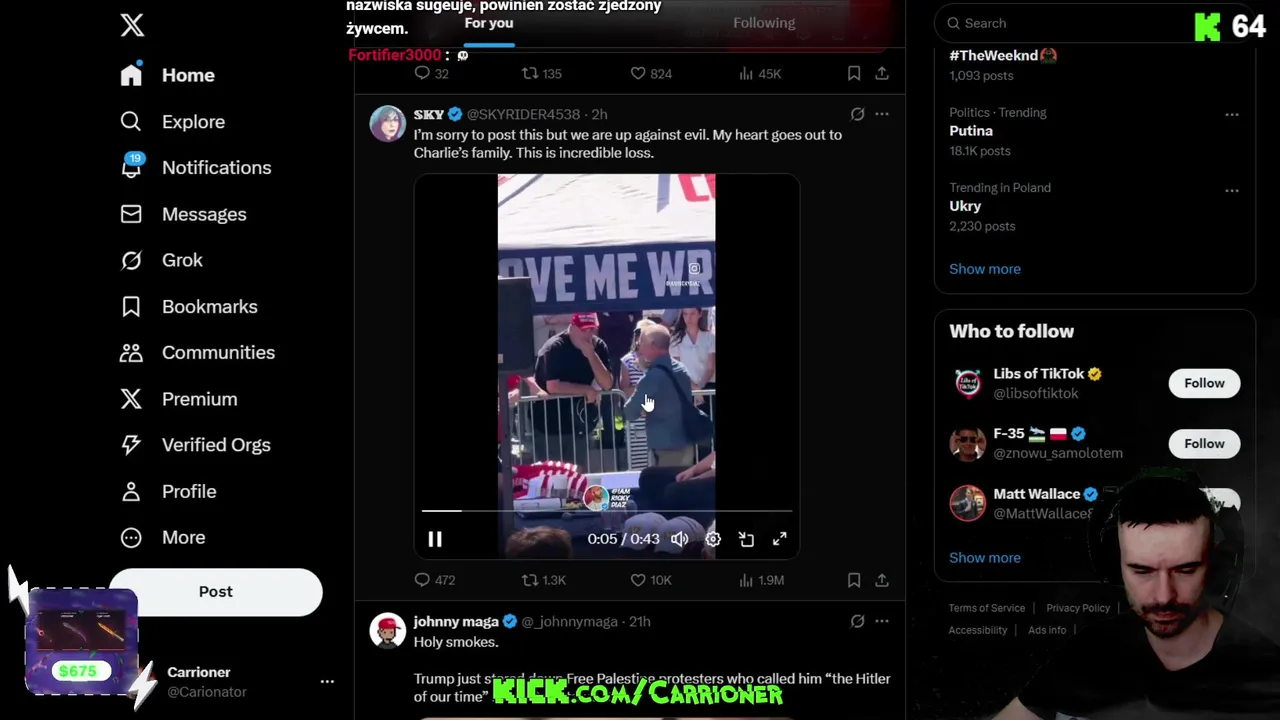Viewport: 1280px width, 720px height.
Task: Open Ads info link
Action: pos(1047,630)
